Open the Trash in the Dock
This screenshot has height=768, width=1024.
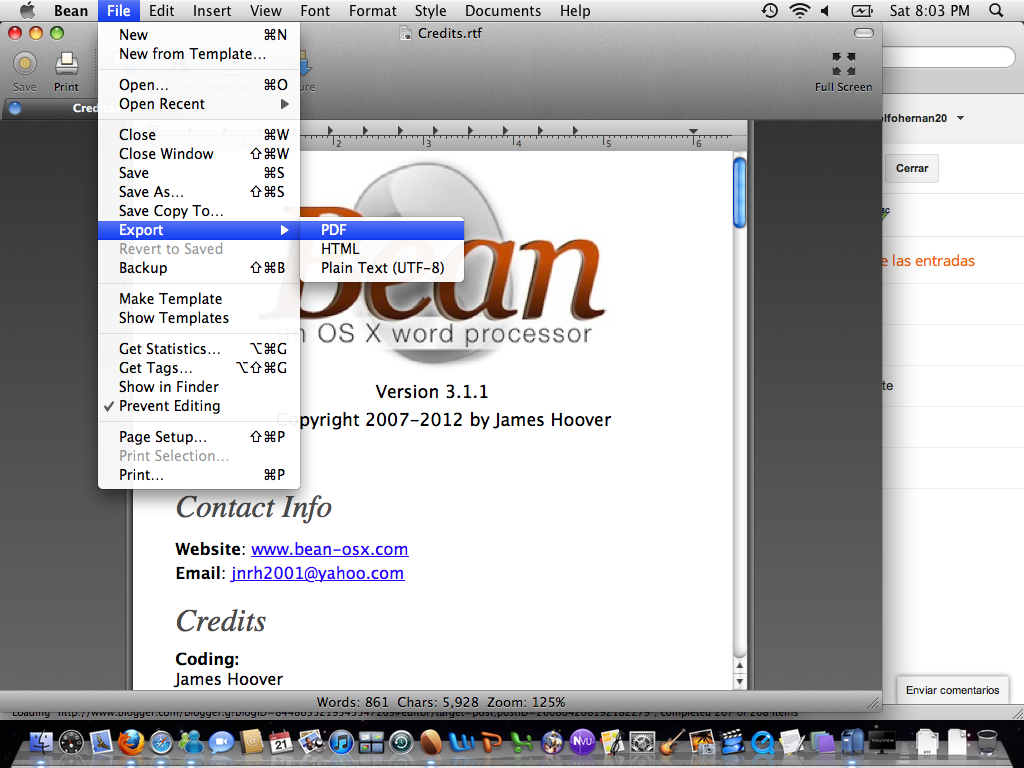pyautogui.click(x=987, y=743)
